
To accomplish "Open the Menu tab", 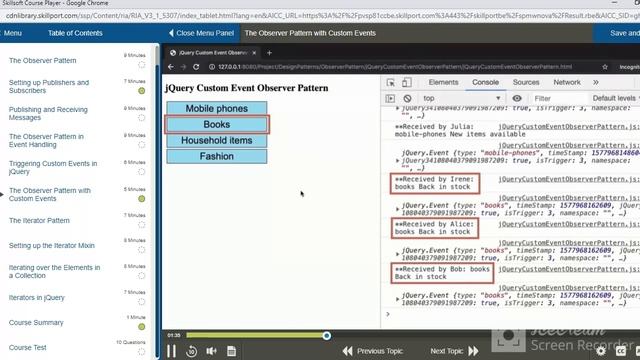I will click(13, 33).
